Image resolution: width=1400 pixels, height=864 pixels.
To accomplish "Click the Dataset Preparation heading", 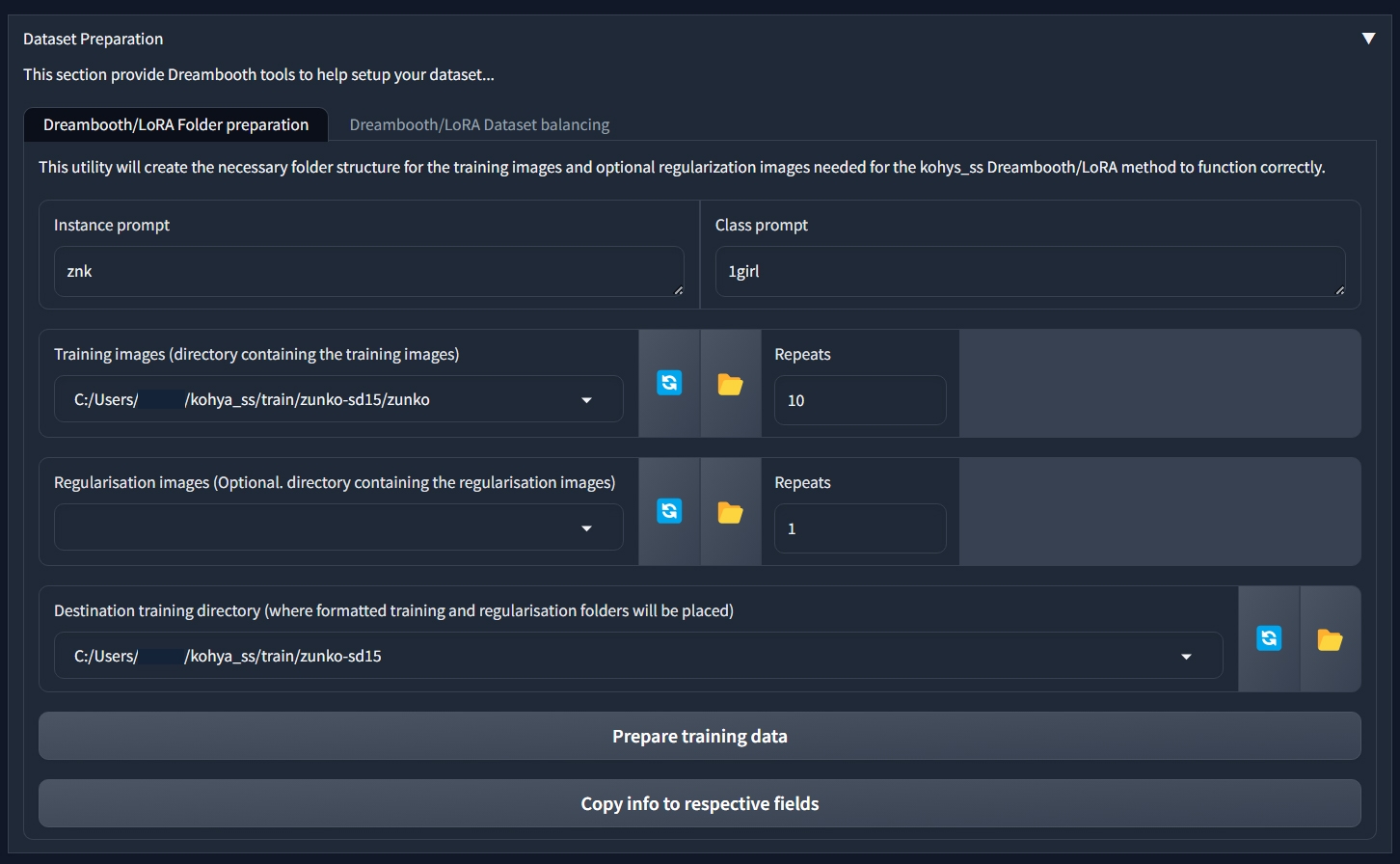I will coord(94,39).
